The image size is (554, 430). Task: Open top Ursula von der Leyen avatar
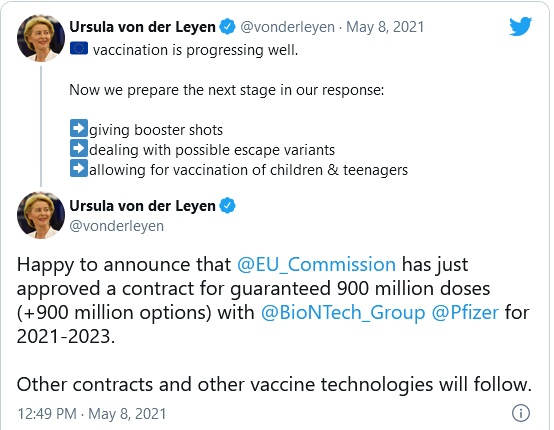41,38
